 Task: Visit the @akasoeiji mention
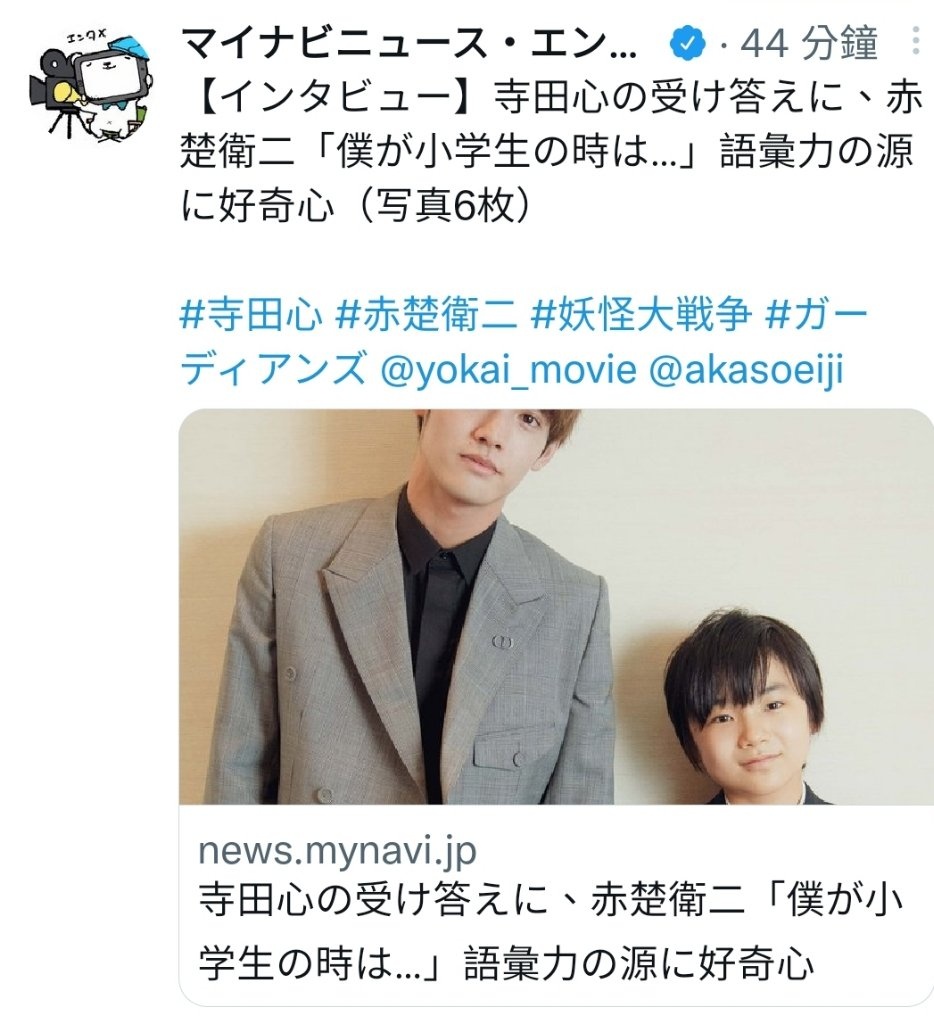(747, 369)
